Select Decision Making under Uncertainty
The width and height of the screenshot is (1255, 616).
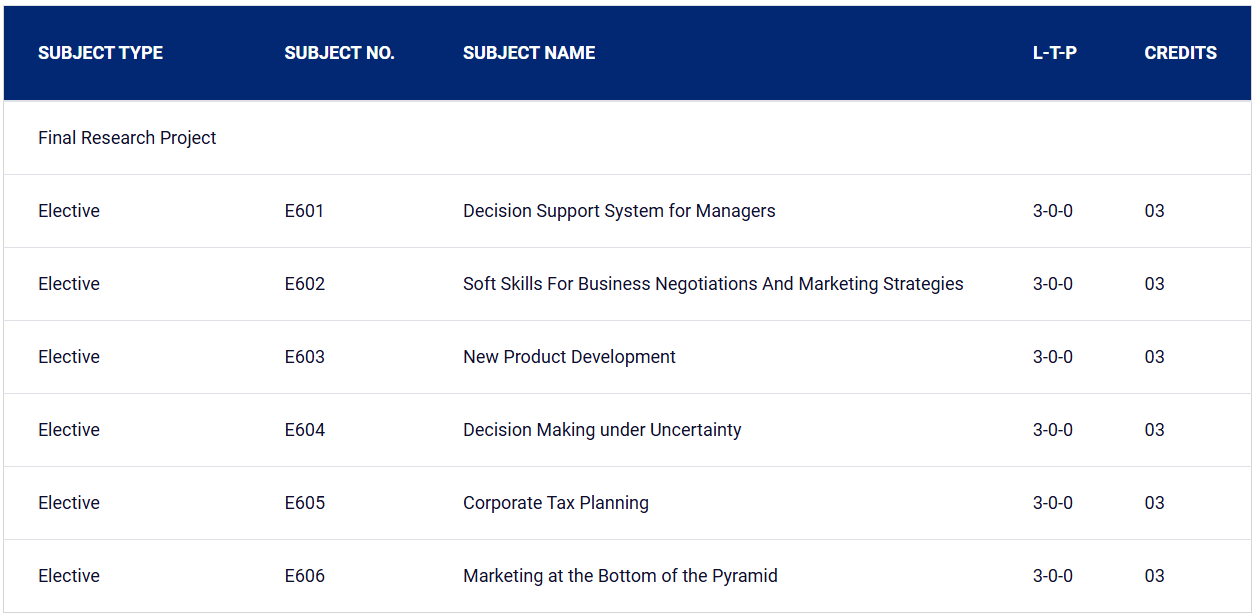(x=602, y=430)
